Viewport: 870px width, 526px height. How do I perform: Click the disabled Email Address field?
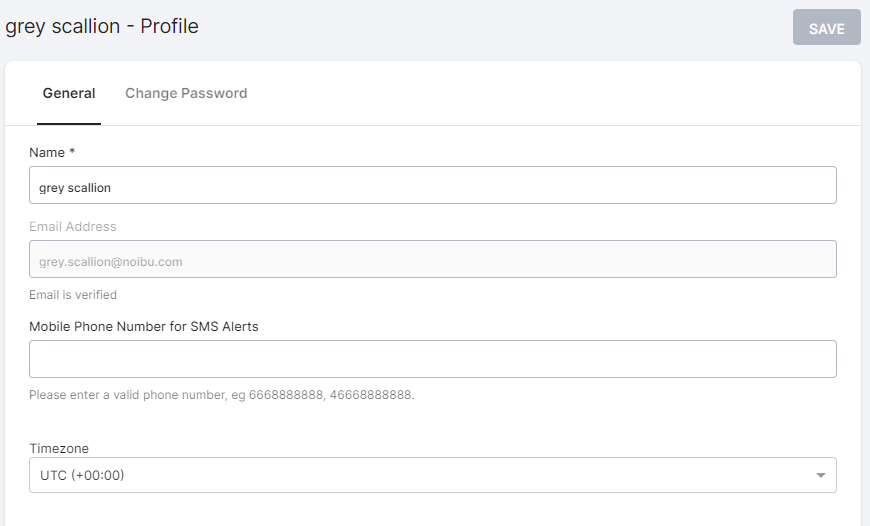click(x=432, y=259)
